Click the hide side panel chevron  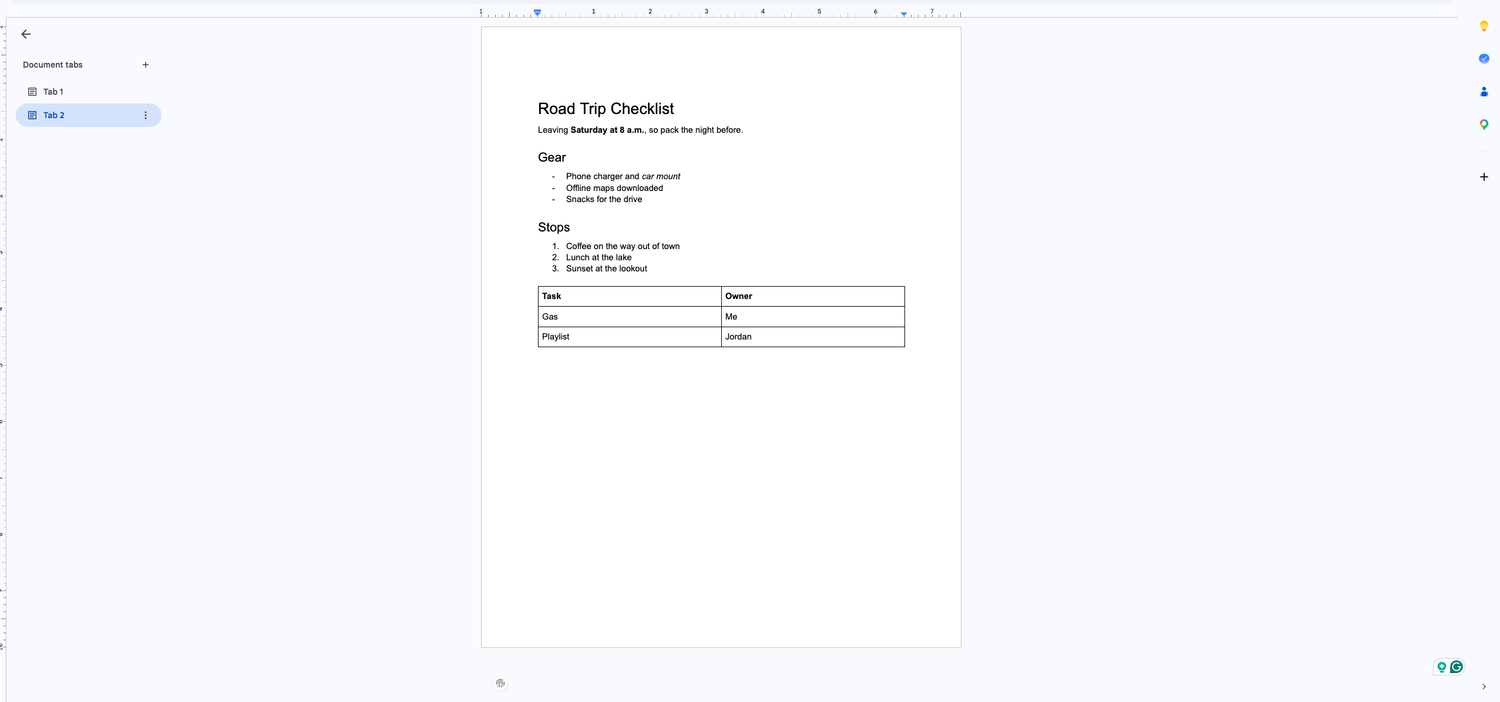coord(1484,687)
